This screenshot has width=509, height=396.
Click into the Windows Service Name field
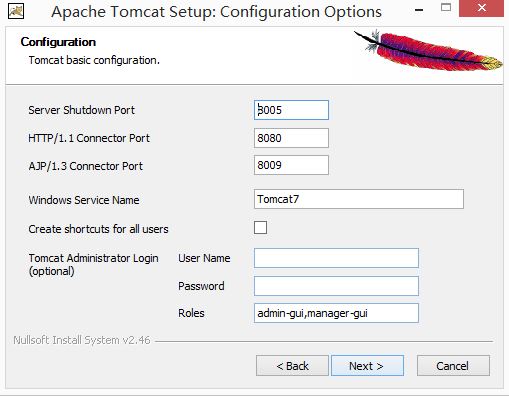359,199
